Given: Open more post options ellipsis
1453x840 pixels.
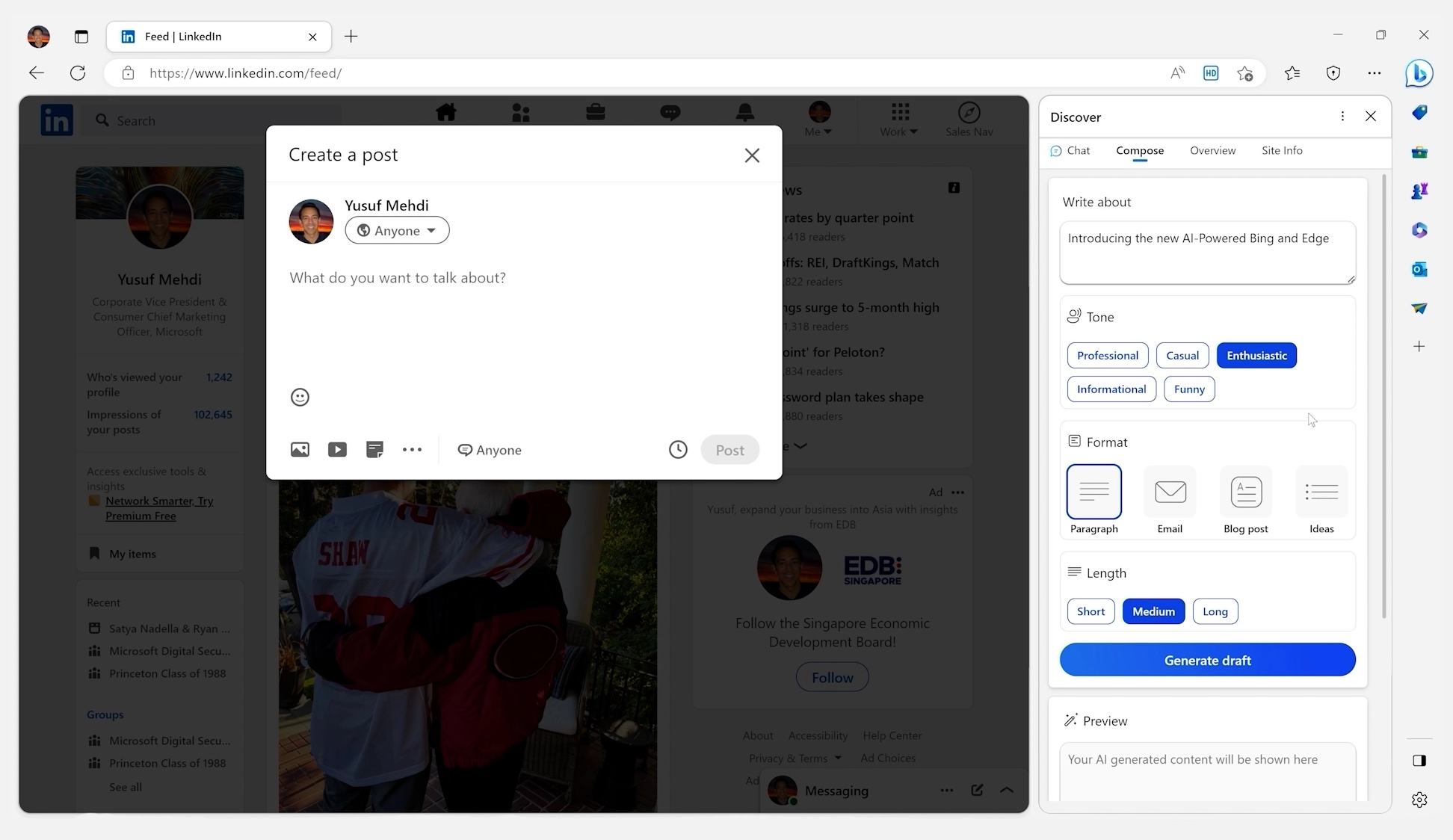Looking at the screenshot, I should (412, 450).
